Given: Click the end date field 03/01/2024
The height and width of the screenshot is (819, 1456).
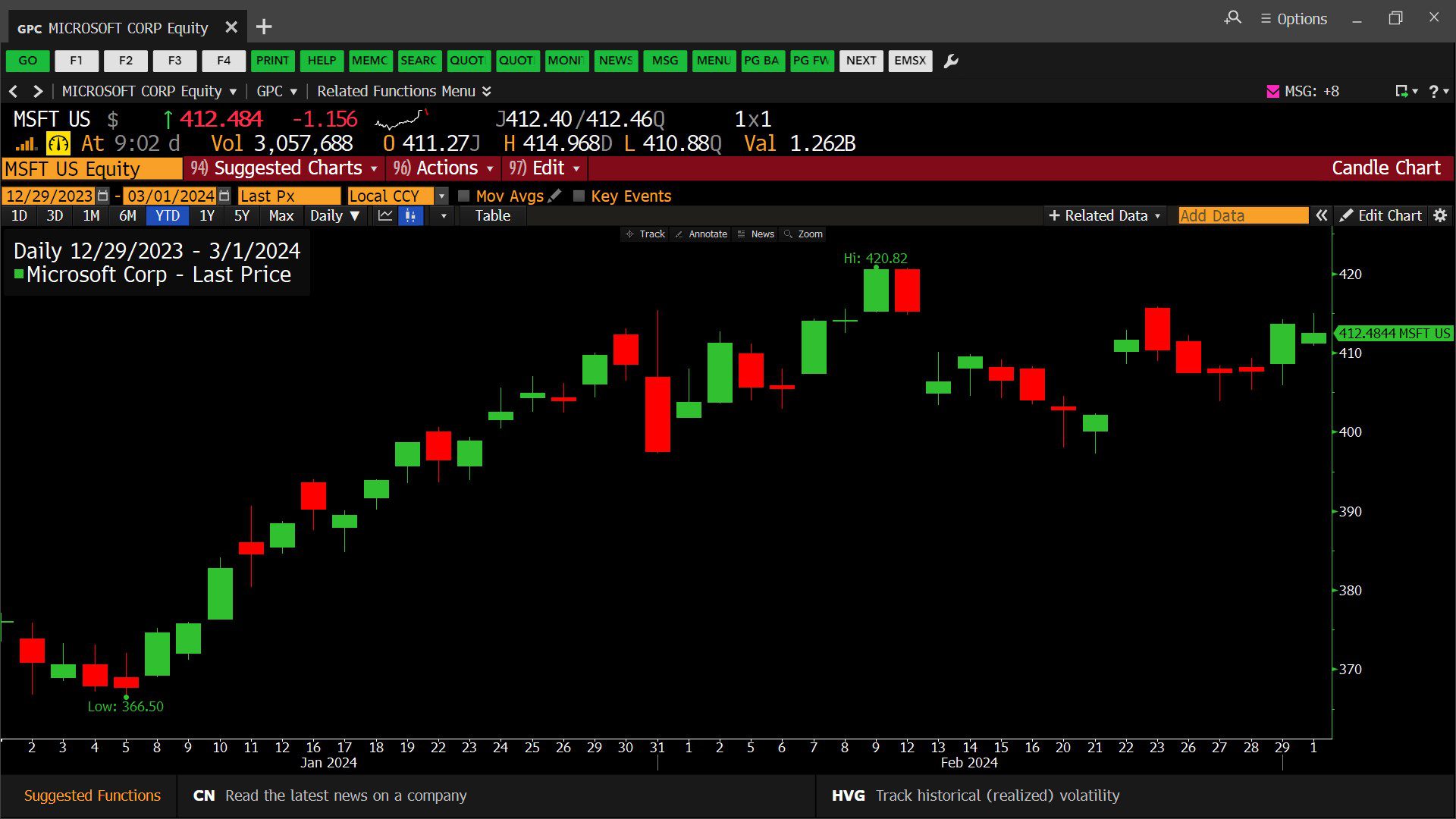Looking at the screenshot, I should [170, 196].
